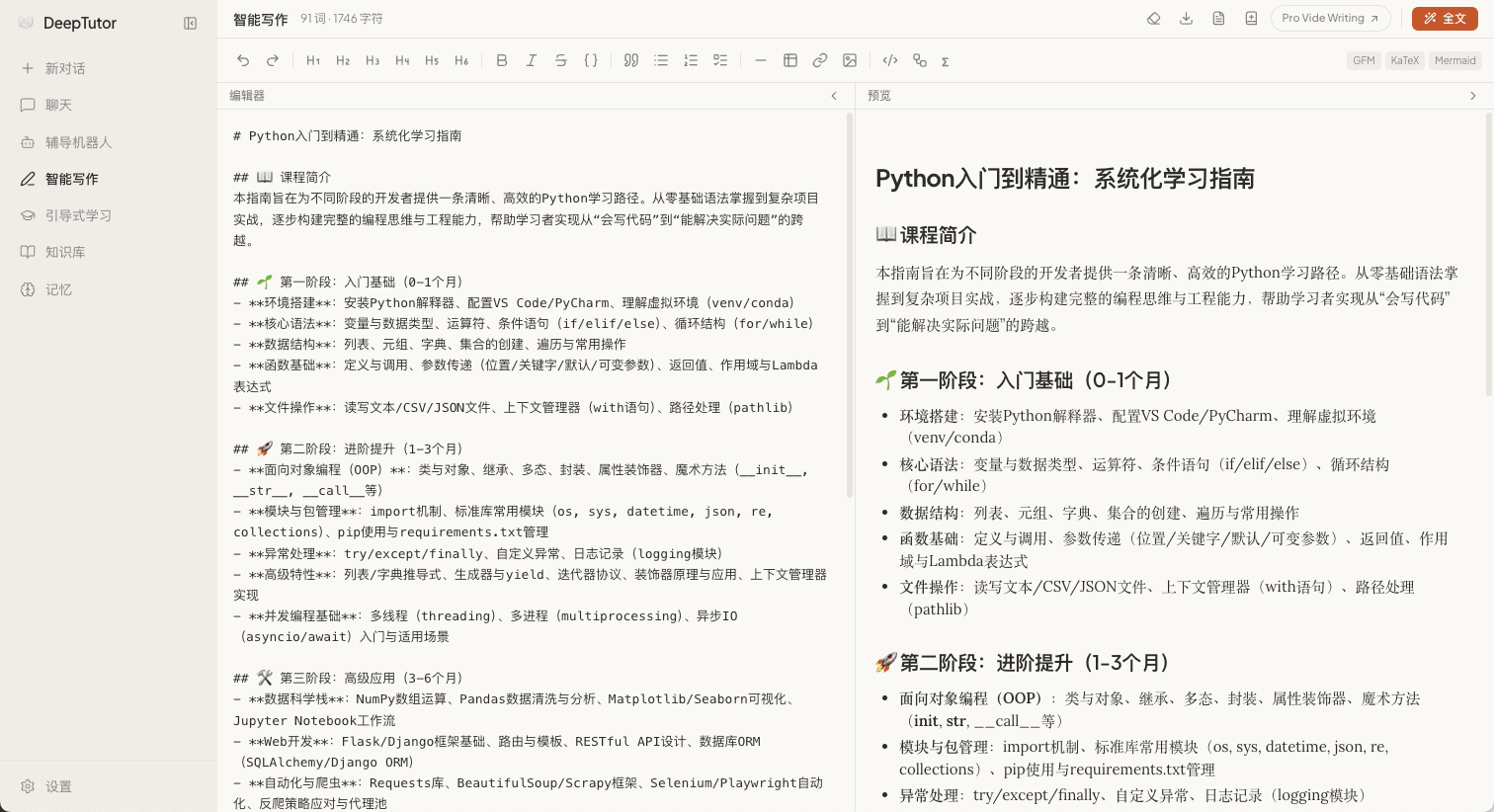Click the orange 全文 button
This screenshot has height=812, width=1494.
(1445, 18)
